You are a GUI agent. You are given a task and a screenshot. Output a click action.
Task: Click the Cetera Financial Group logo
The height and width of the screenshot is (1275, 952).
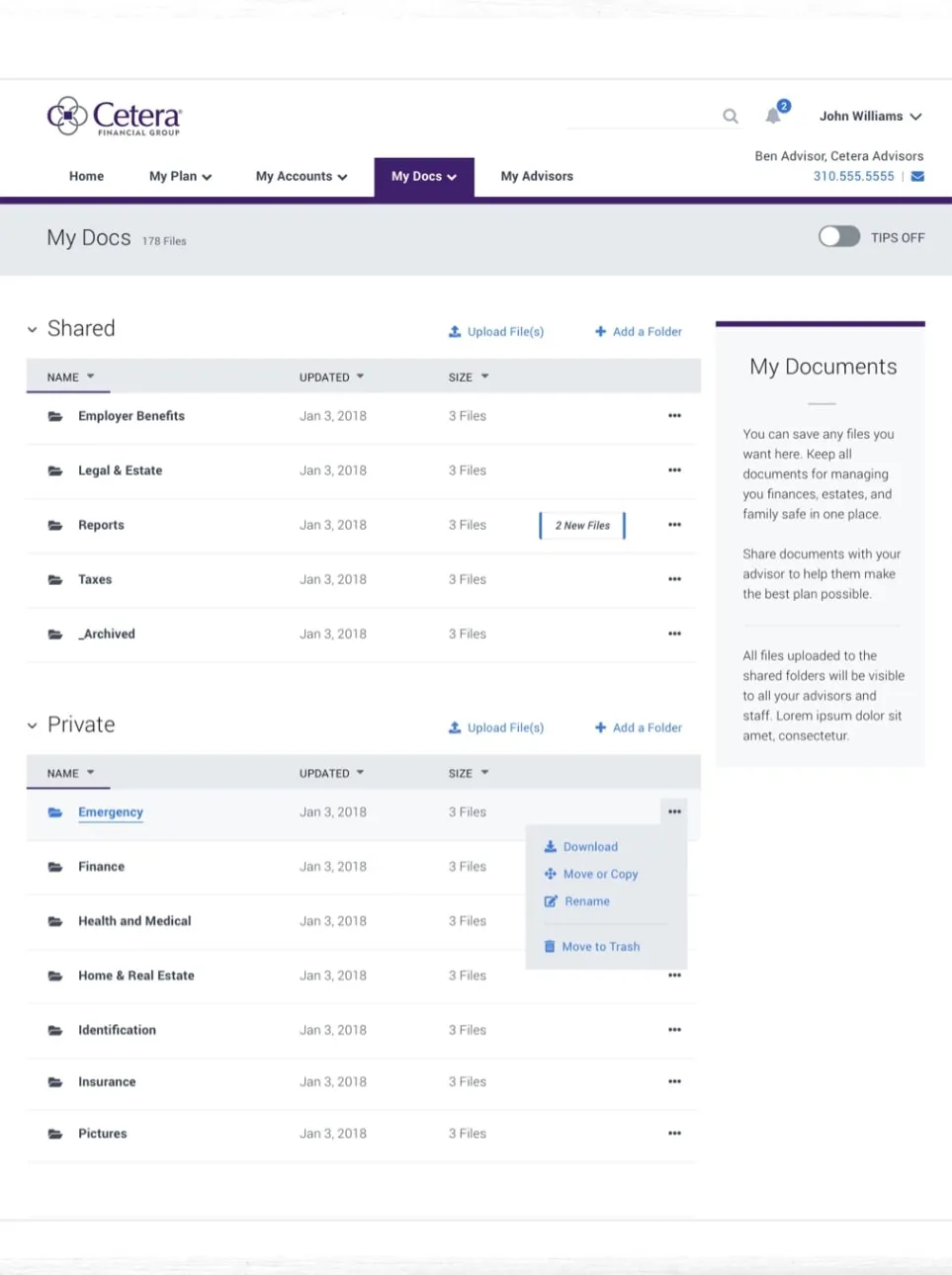tap(115, 117)
